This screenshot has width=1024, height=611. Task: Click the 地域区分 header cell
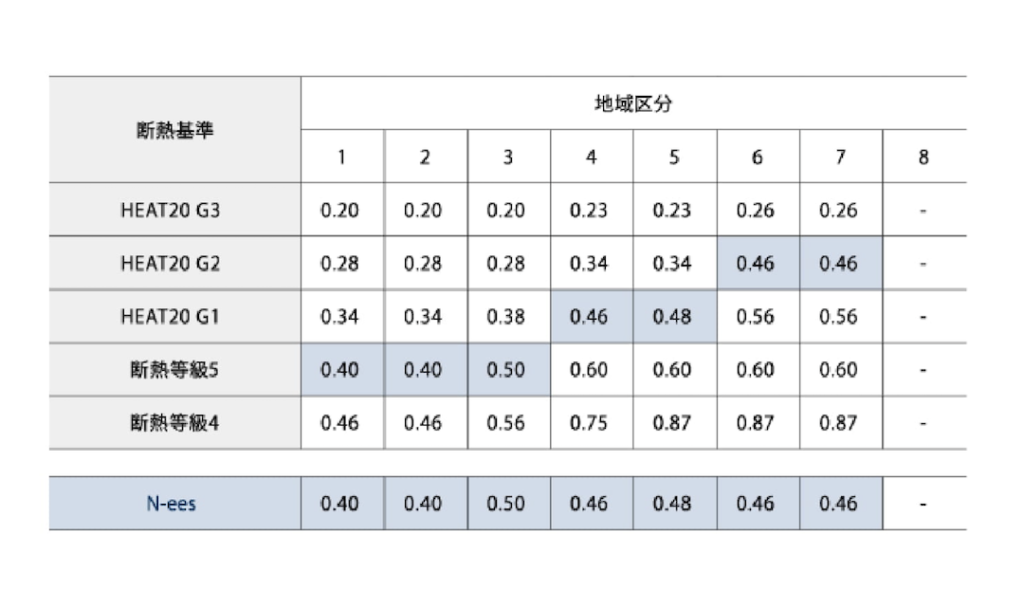(x=633, y=104)
